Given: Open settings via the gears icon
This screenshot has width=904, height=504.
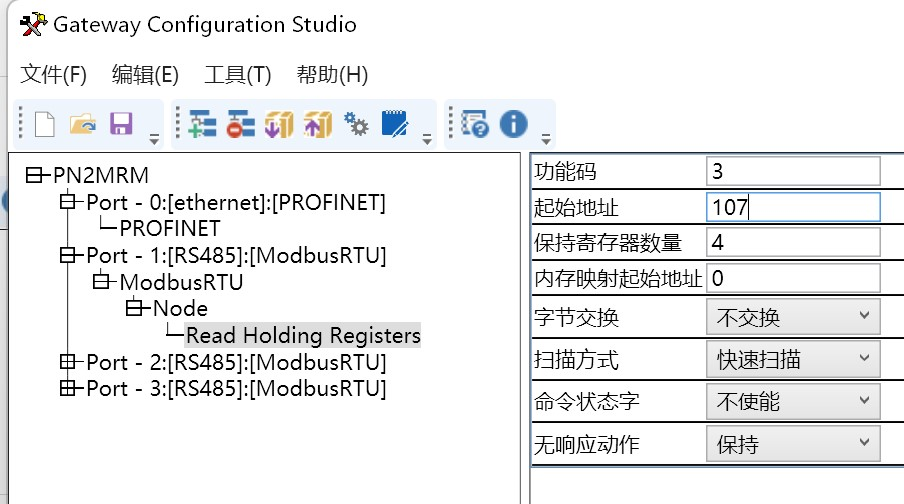Looking at the screenshot, I should tap(356, 124).
